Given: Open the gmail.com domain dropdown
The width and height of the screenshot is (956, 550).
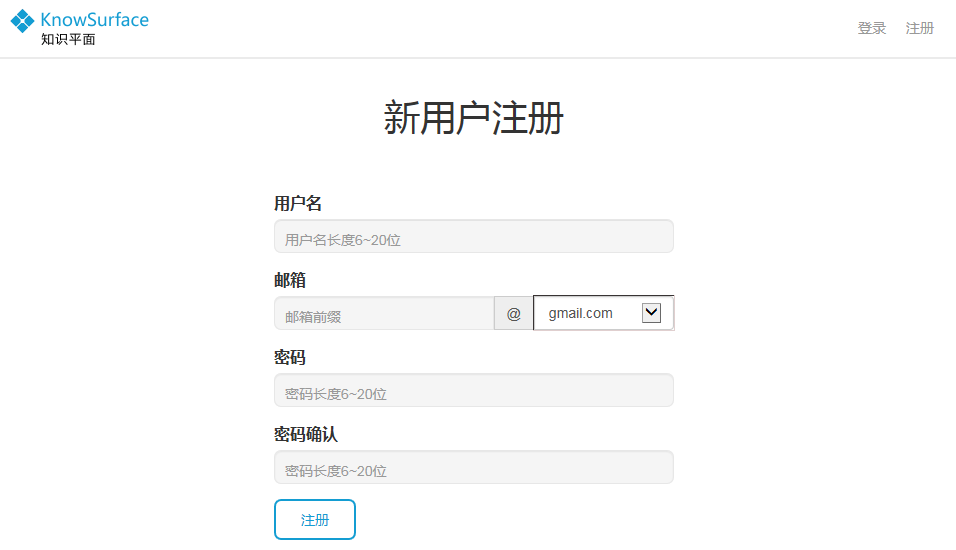Looking at the screenshot, I should [590, 313].
